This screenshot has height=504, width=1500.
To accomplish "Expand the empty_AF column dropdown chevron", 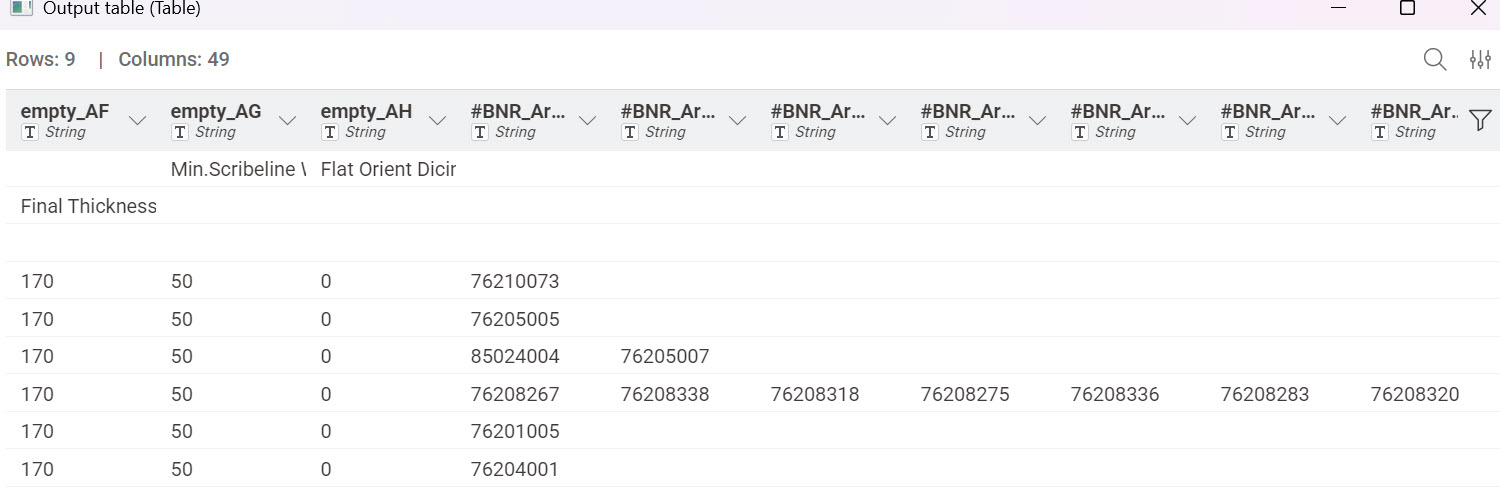I will coord(138,121).
